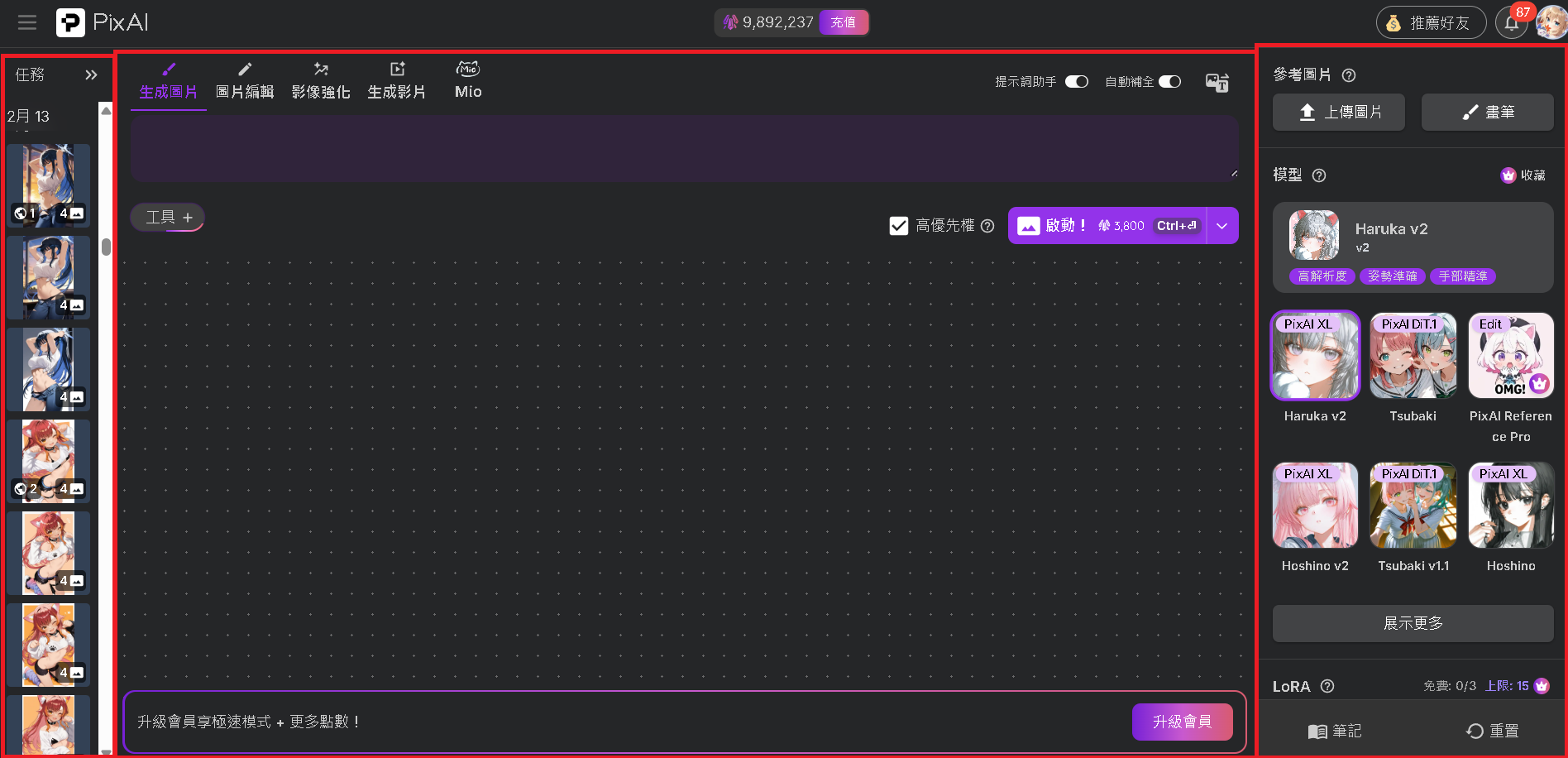The height and width of the screenshot is (758, 1568).
Task: Switch to the 圖片編輯 tab
Action: click(245, 81)
